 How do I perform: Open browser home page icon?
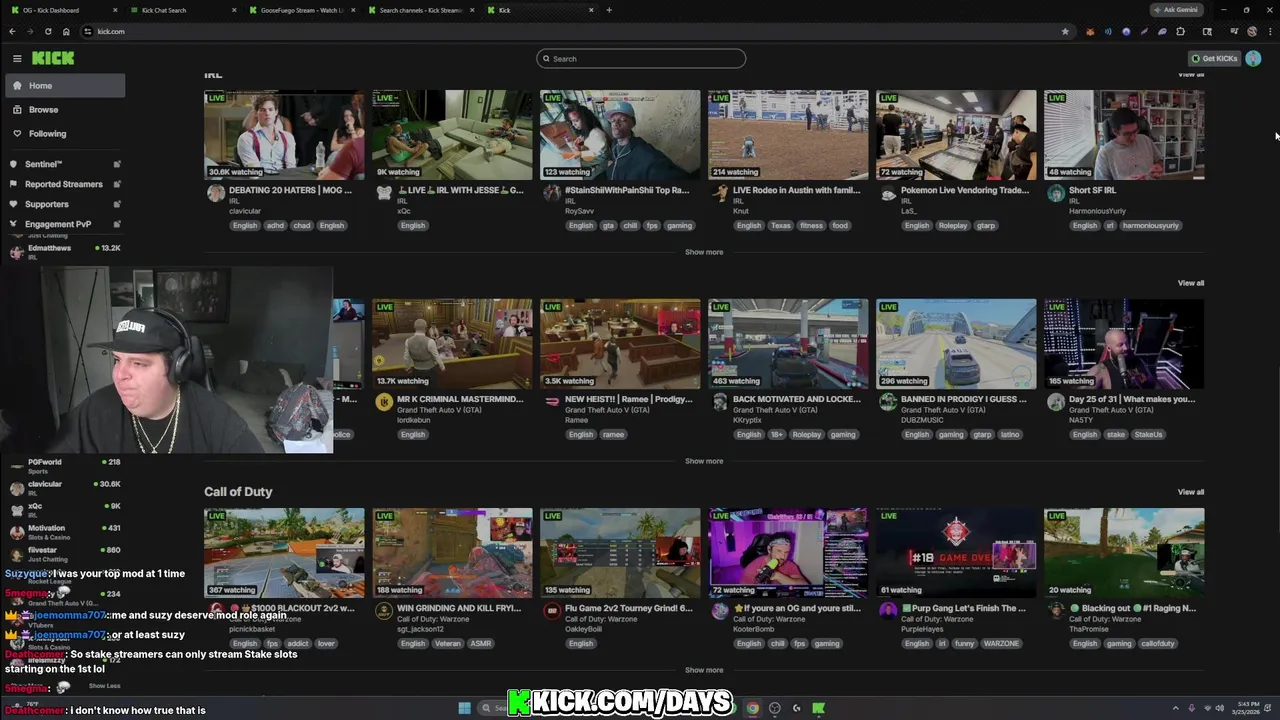click(x=66, y=31)
